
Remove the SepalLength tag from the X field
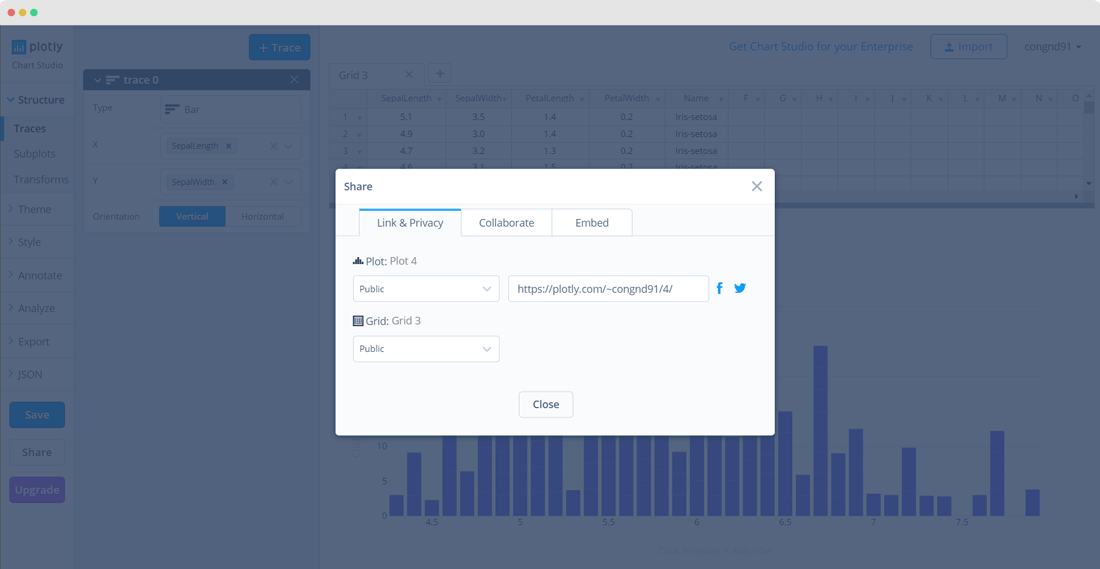point(229,146)
